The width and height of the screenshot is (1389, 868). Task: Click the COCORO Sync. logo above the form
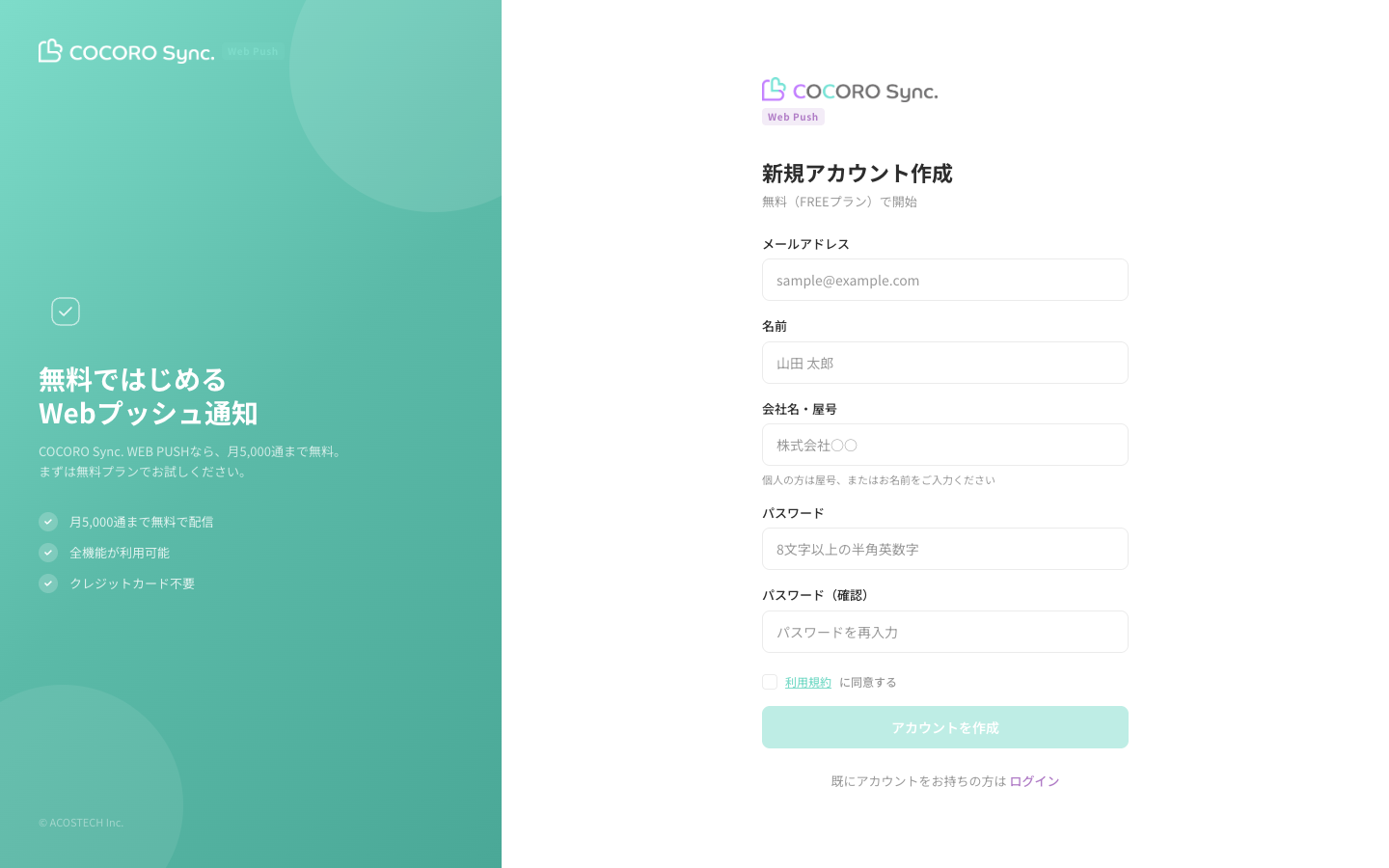pos(850,90)
